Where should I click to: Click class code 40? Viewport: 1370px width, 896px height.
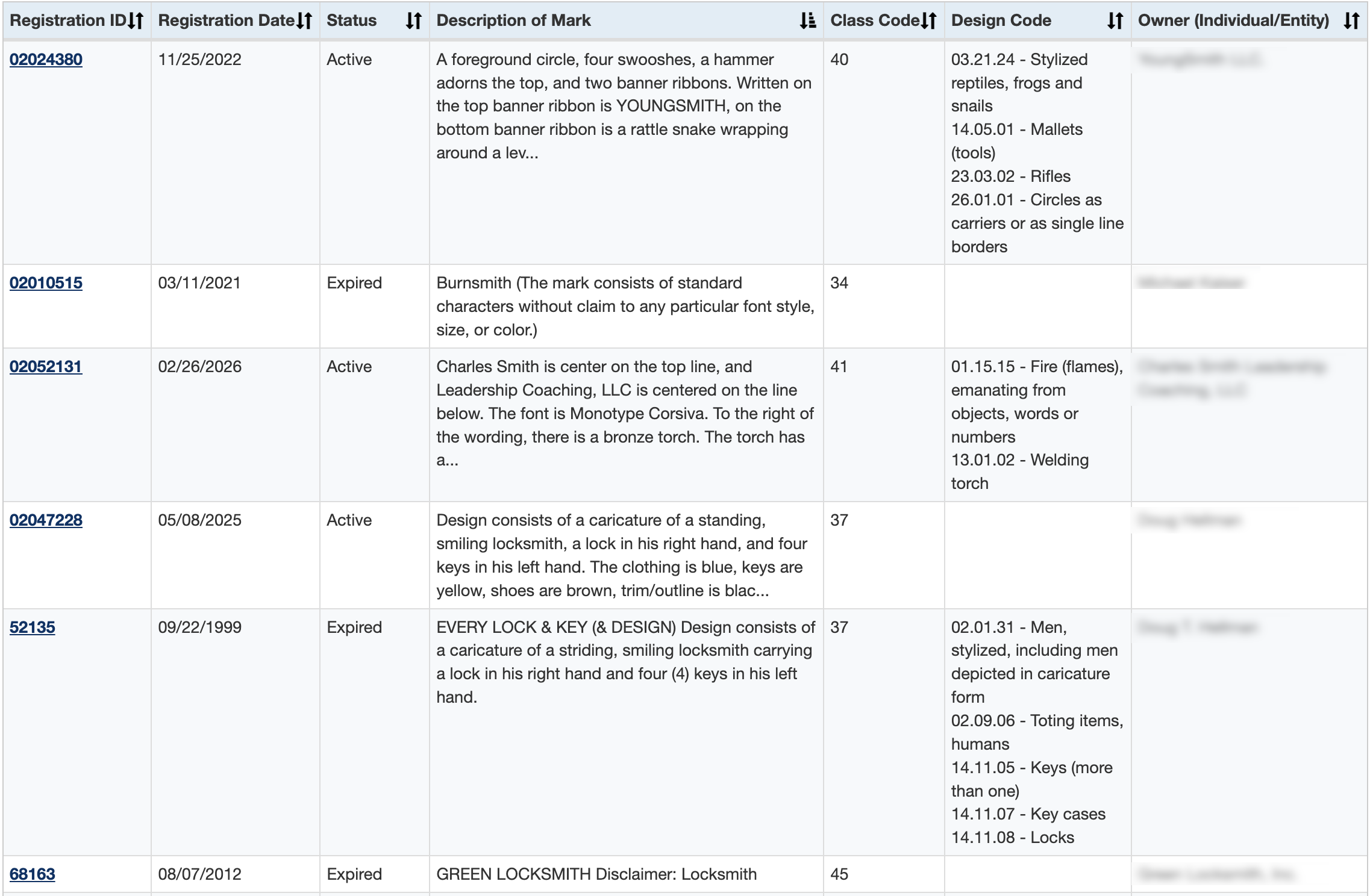click(x=839, y=60)
